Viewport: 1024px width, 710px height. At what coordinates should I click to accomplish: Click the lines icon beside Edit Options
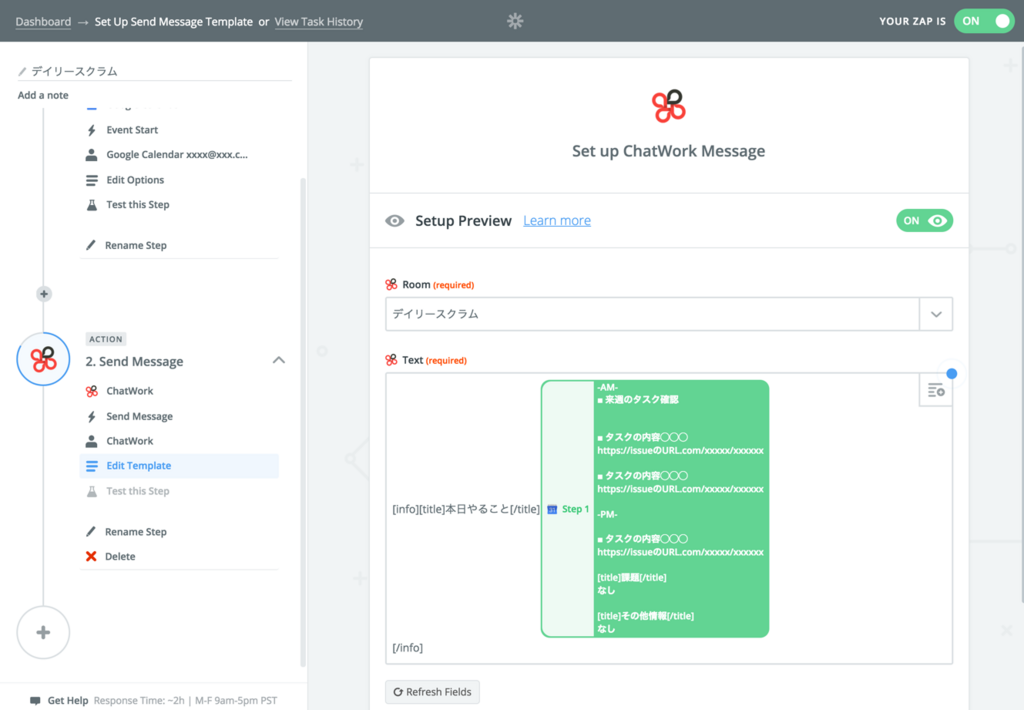click(x=91, y=180)
